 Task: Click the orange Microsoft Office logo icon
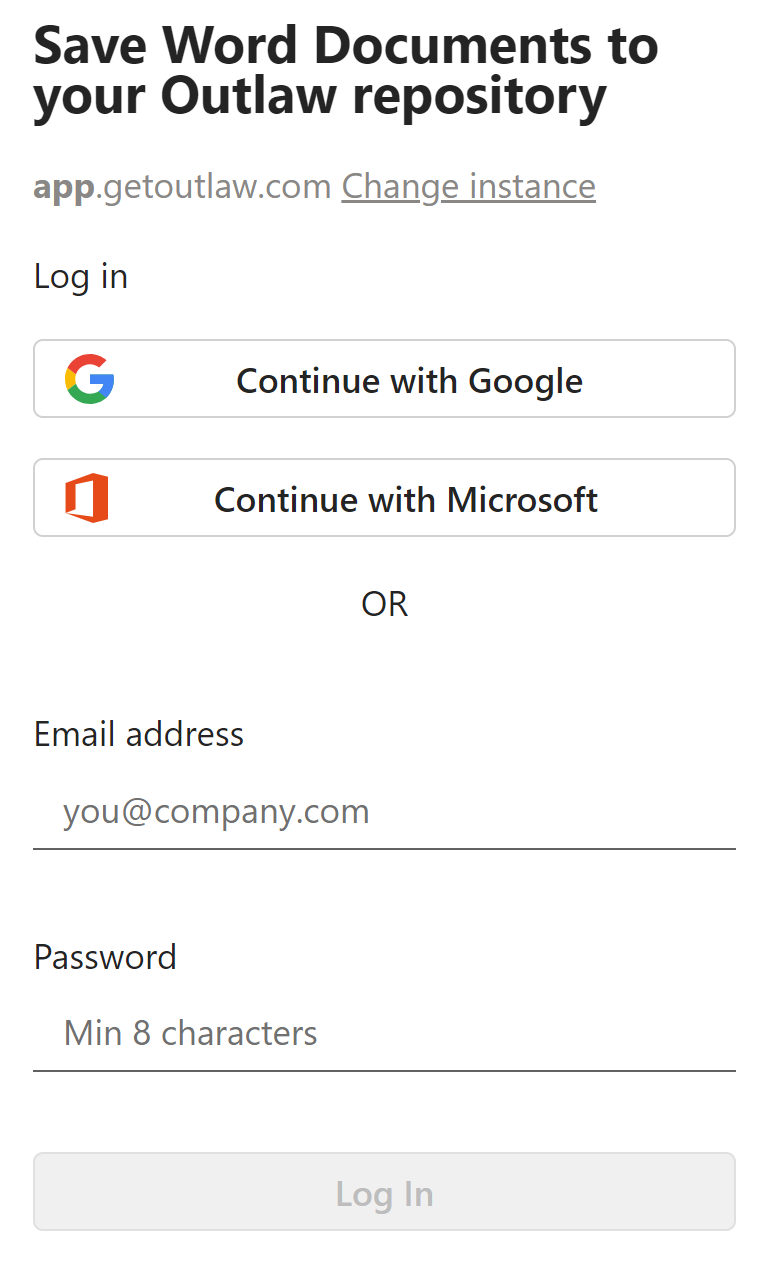[87, 498]
